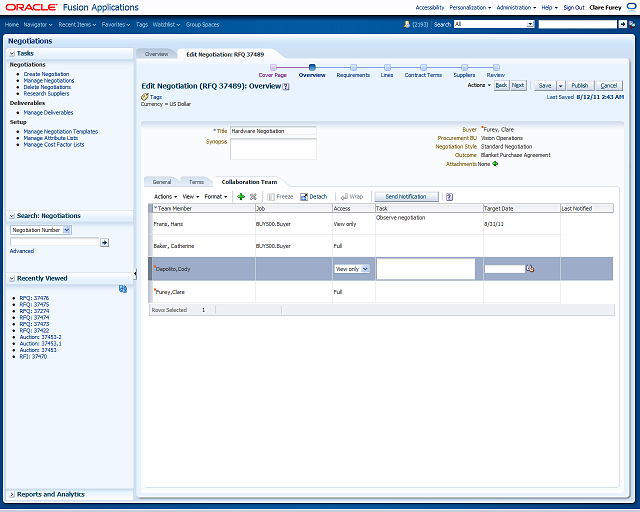Click the Requirements train stop
This screenshot has height=512, width=640.
tap(353, 67)
